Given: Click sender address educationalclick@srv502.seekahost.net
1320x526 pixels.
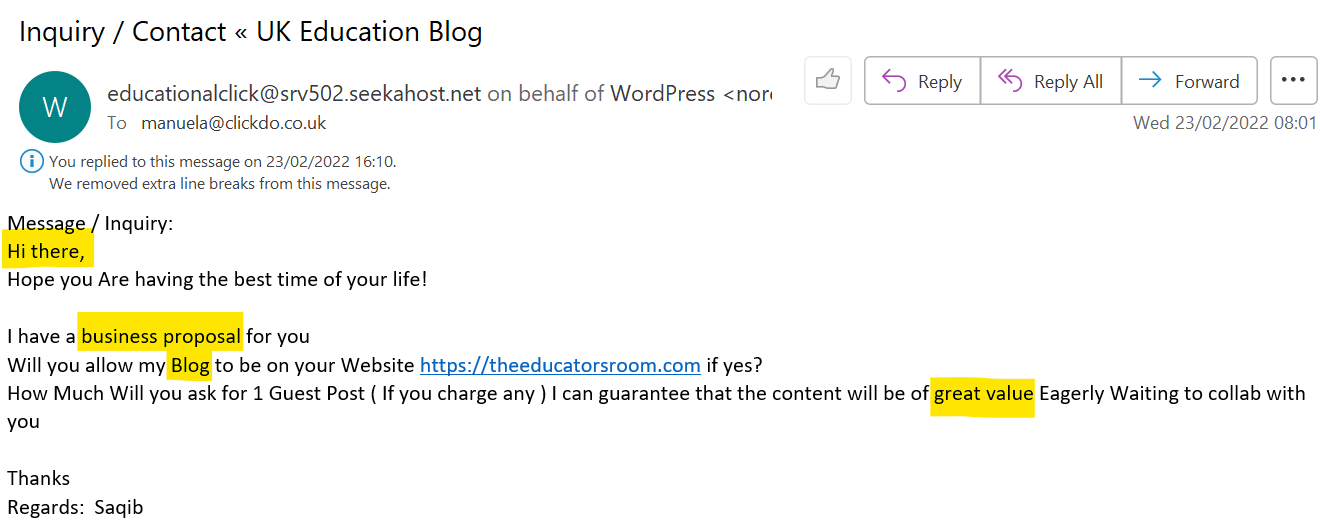Looking at the screenshot, I should pos(294,93).
